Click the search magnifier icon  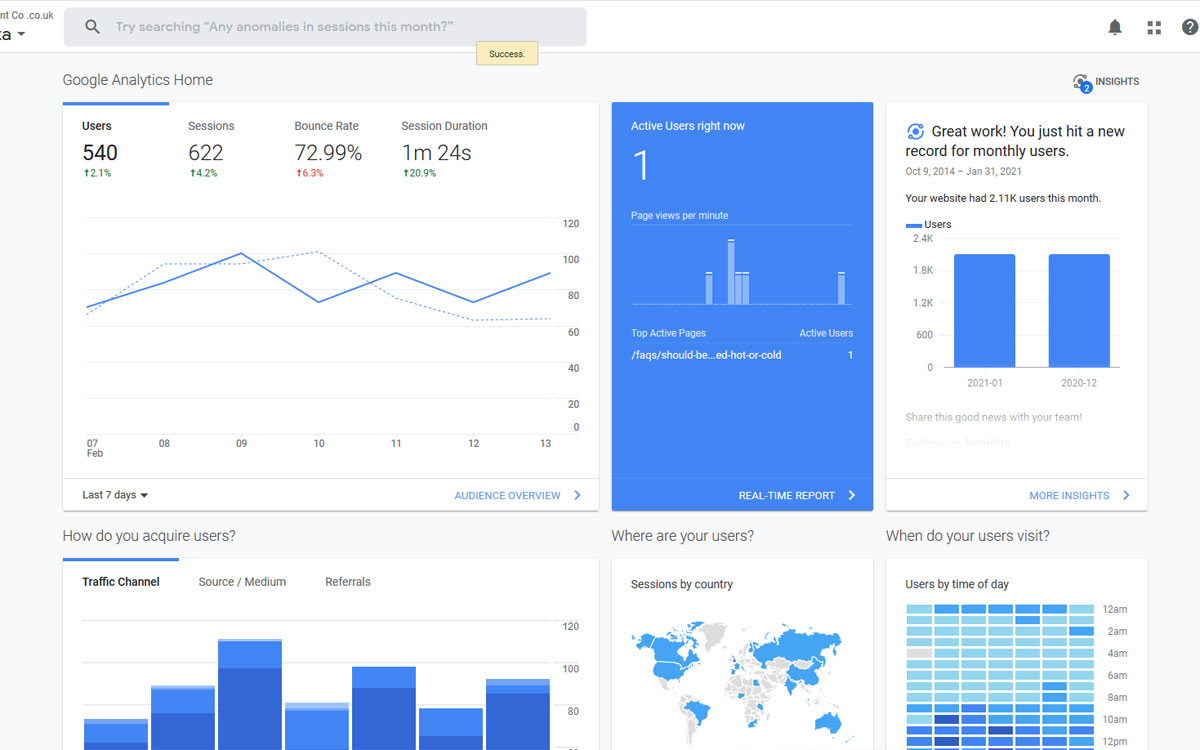92,27
